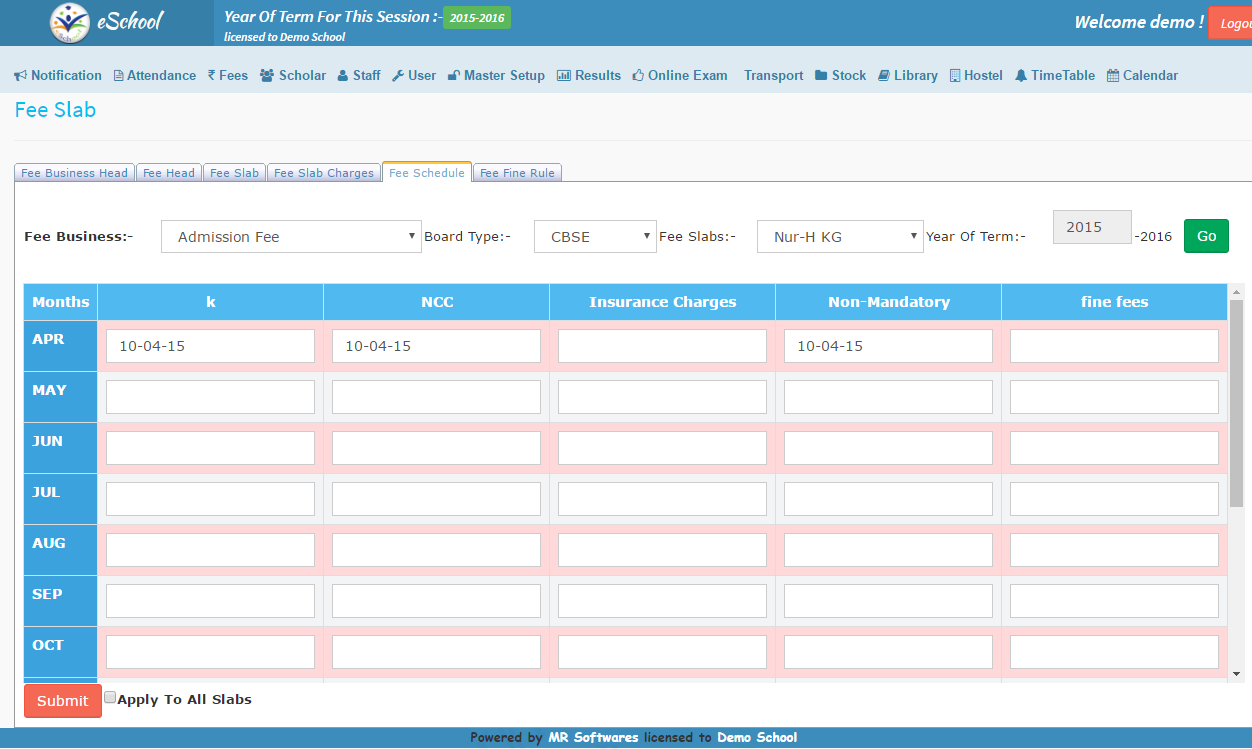This screenshot has height=749, width=1252.
Task: Open Notification via its megaphone icon
Action: tap(20, 76)
